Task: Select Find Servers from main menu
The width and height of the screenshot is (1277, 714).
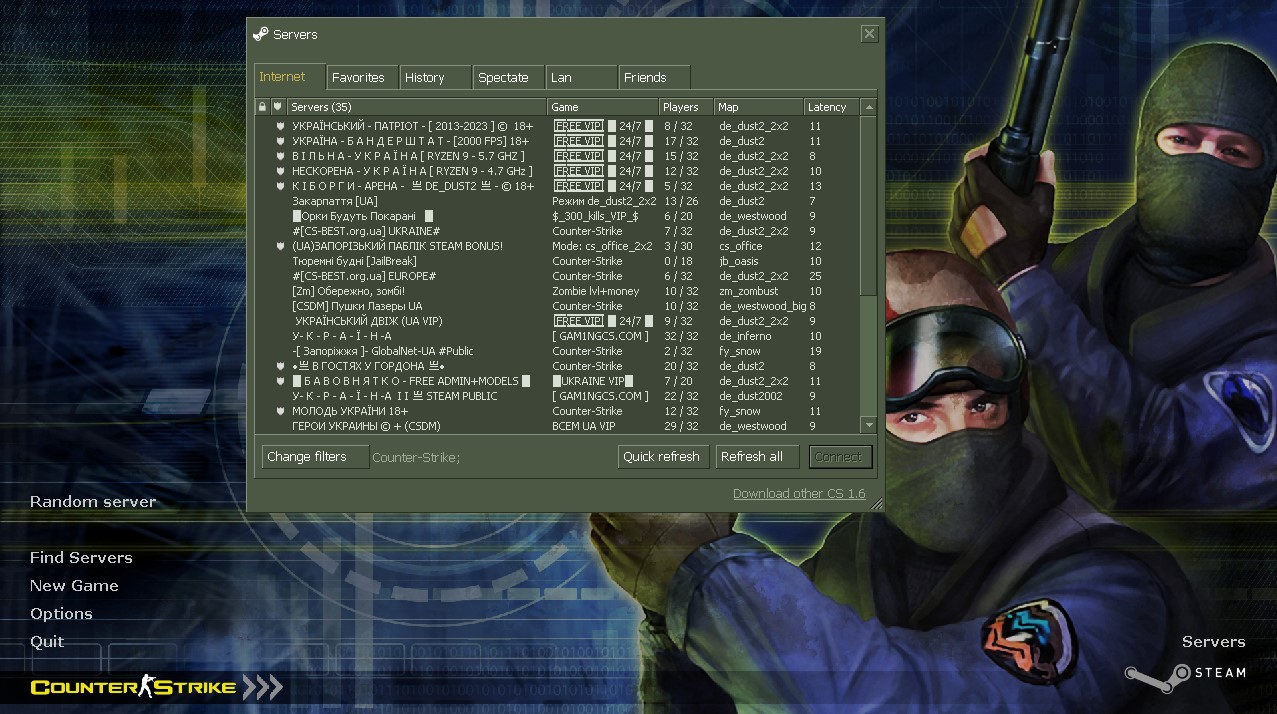Action: tap(81, 558)
